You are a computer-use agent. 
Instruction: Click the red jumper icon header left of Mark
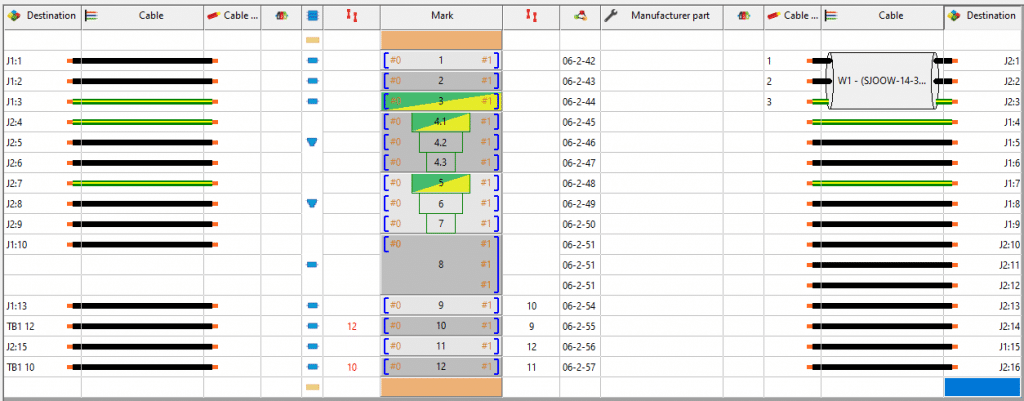tap(351, 16)
